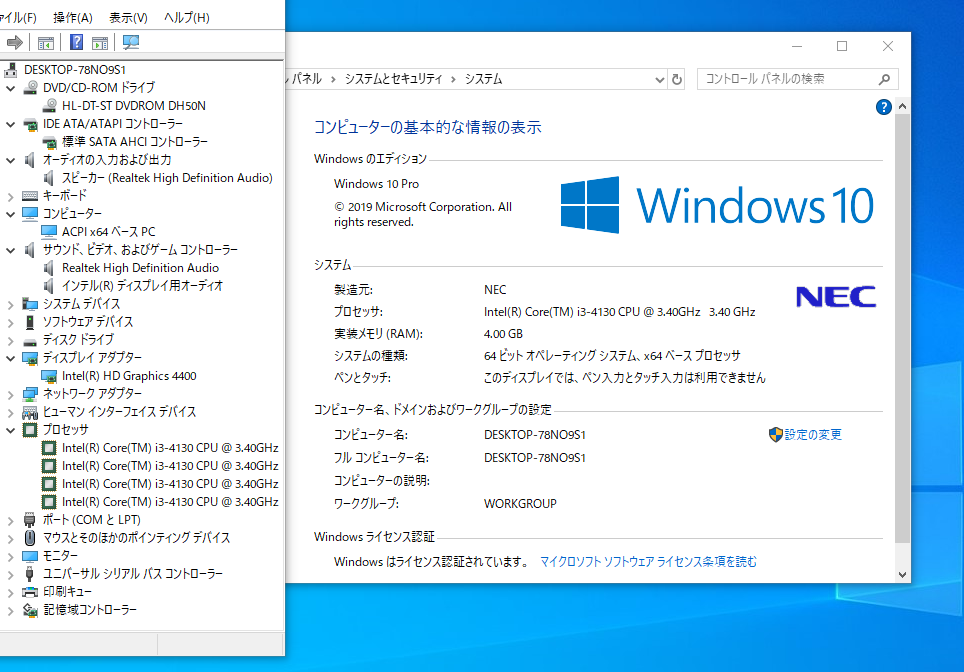This screenshot has height=672, width=964.
Task: Click the human interface device category icon
Action: point(30,412)
